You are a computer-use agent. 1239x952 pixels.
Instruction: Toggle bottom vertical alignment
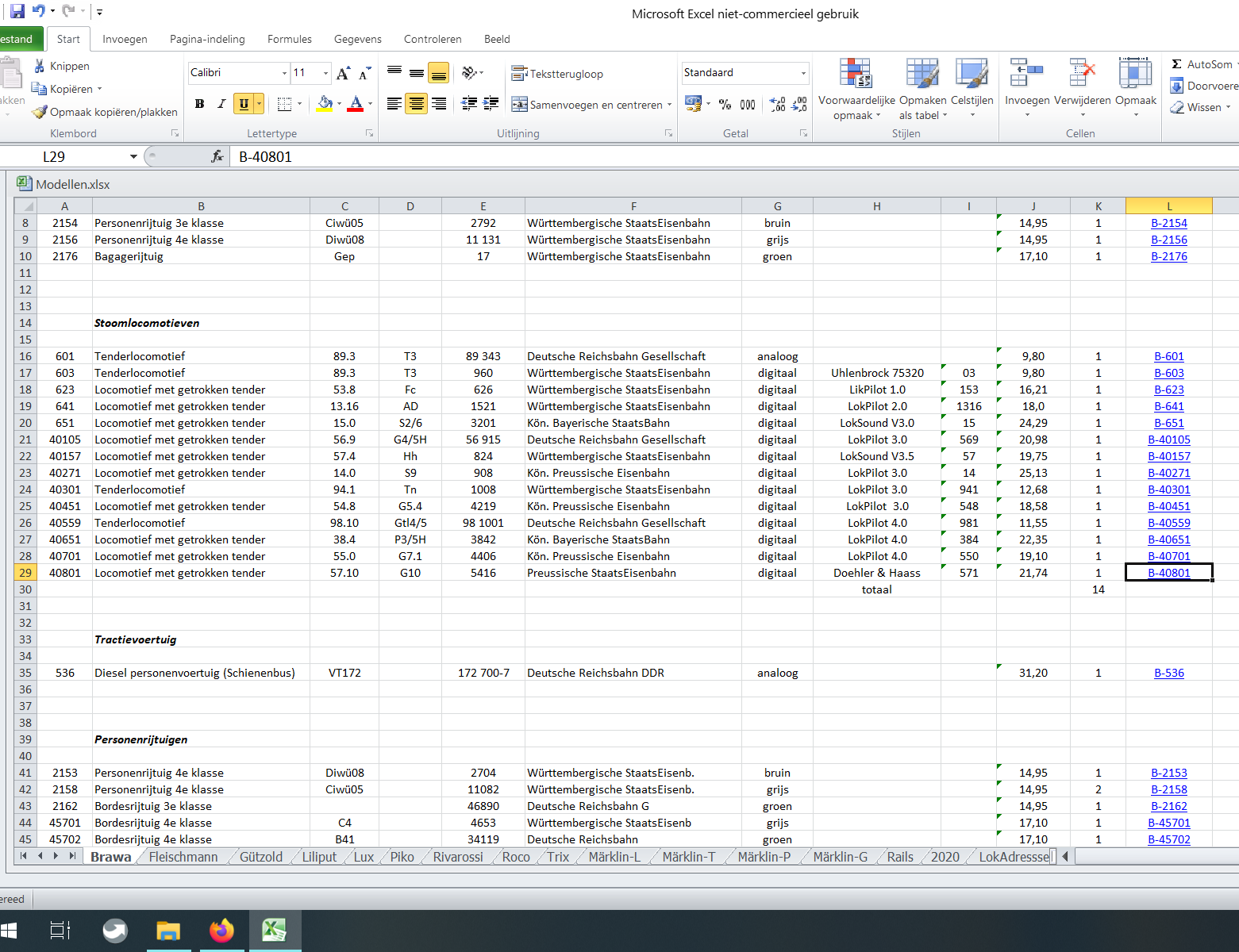tap(438, 73)
